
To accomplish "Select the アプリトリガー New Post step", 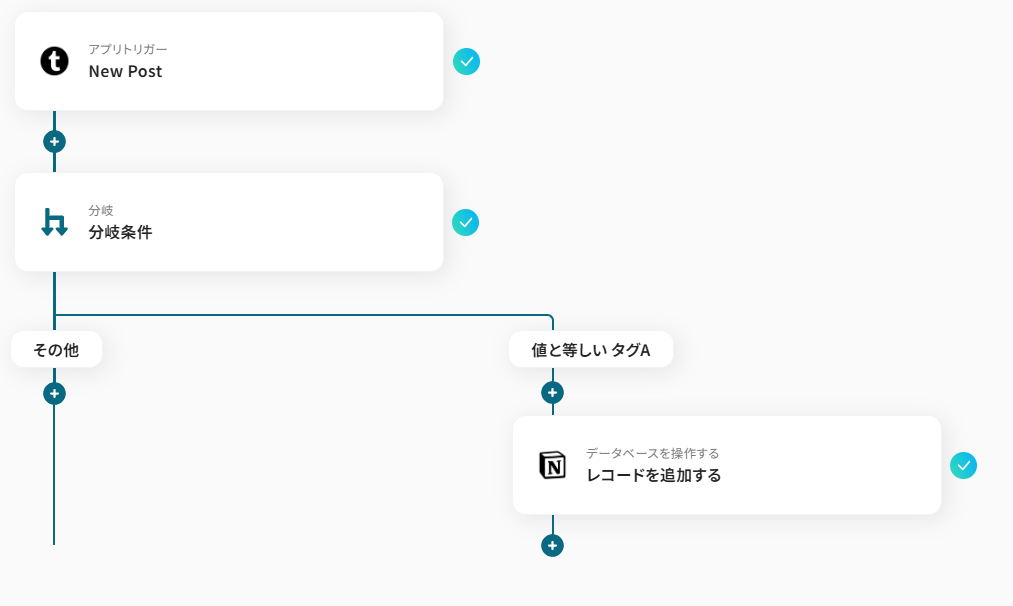I will (228, 61).
